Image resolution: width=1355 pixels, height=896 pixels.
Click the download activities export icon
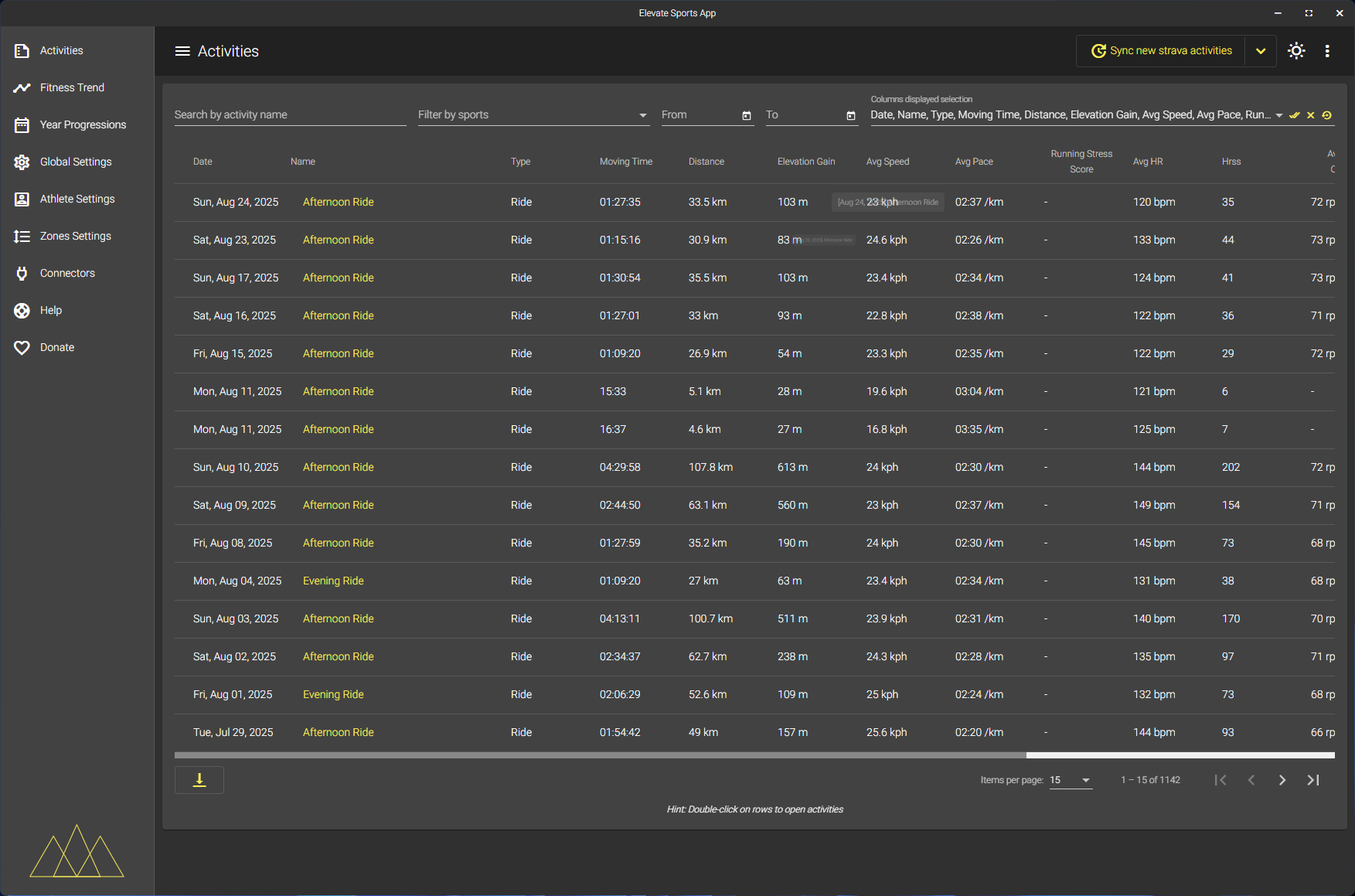pos(199,780)
